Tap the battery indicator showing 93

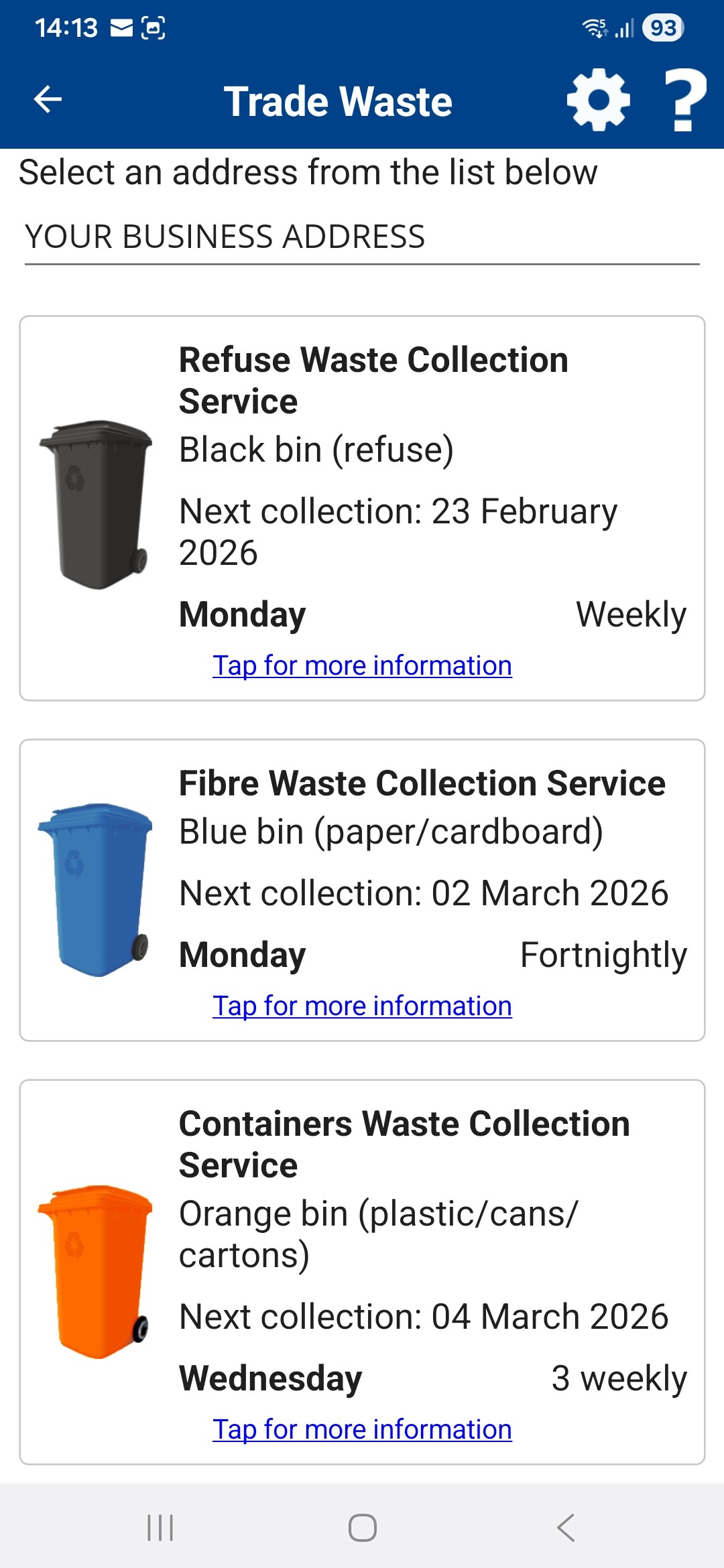pyautogui.click(x=662, y=28)
